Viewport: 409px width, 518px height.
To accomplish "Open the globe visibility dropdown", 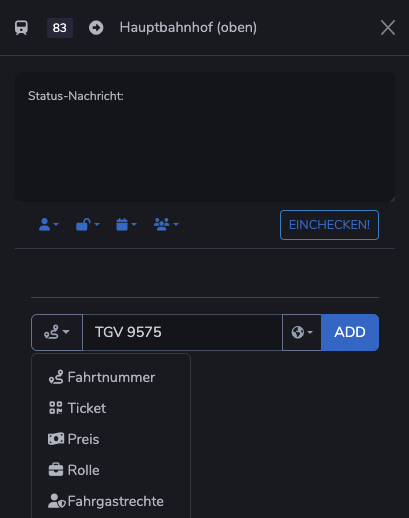I will pos(302,332).
